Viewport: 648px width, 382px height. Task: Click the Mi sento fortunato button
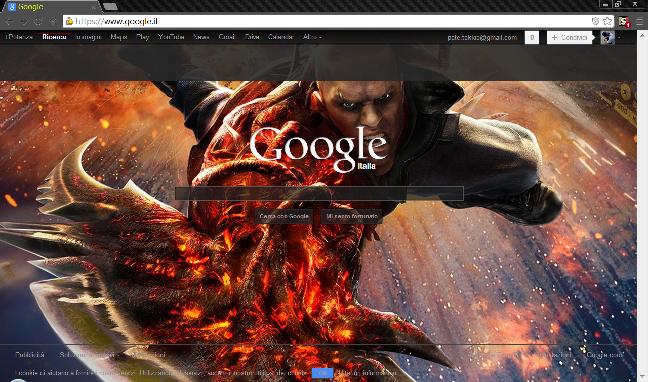(x=352, y=216)
